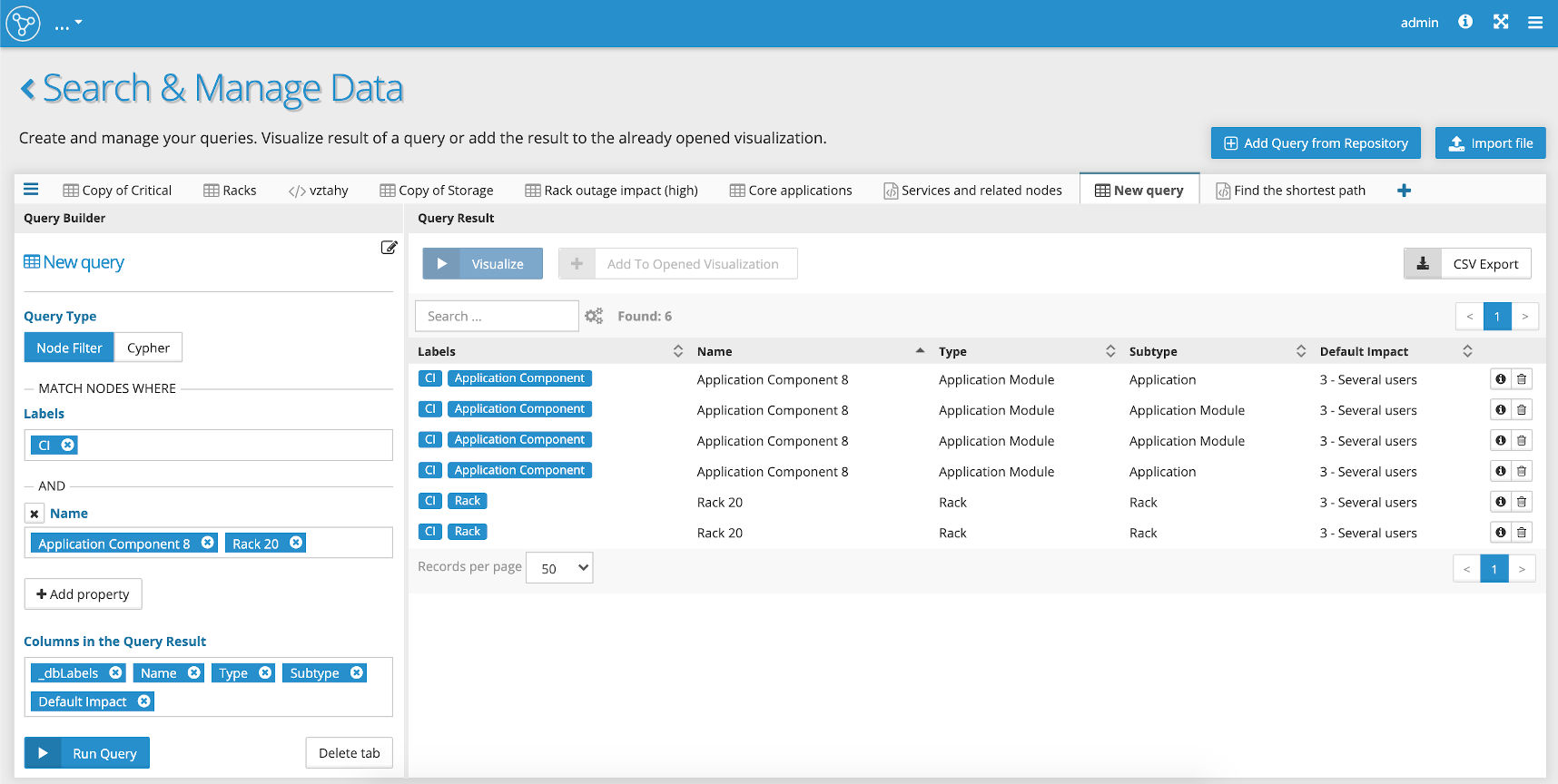Click the graph logo icon in header
Viewport: 1558px width, 784px height.
tap(23, 23)
